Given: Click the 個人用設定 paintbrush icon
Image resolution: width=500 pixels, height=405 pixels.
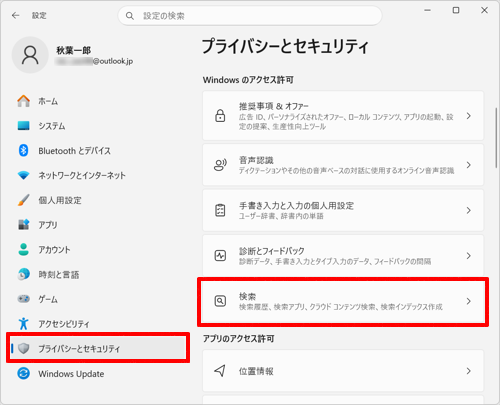Looking at the screenshot, I should pyautogui.click(x=23, y=200).
